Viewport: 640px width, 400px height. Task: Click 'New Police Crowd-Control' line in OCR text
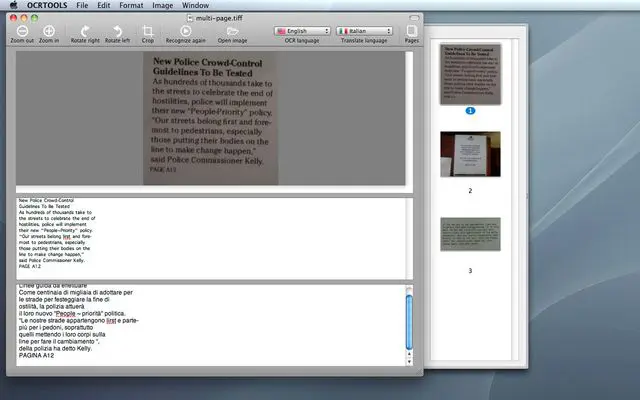coord(46,200)
